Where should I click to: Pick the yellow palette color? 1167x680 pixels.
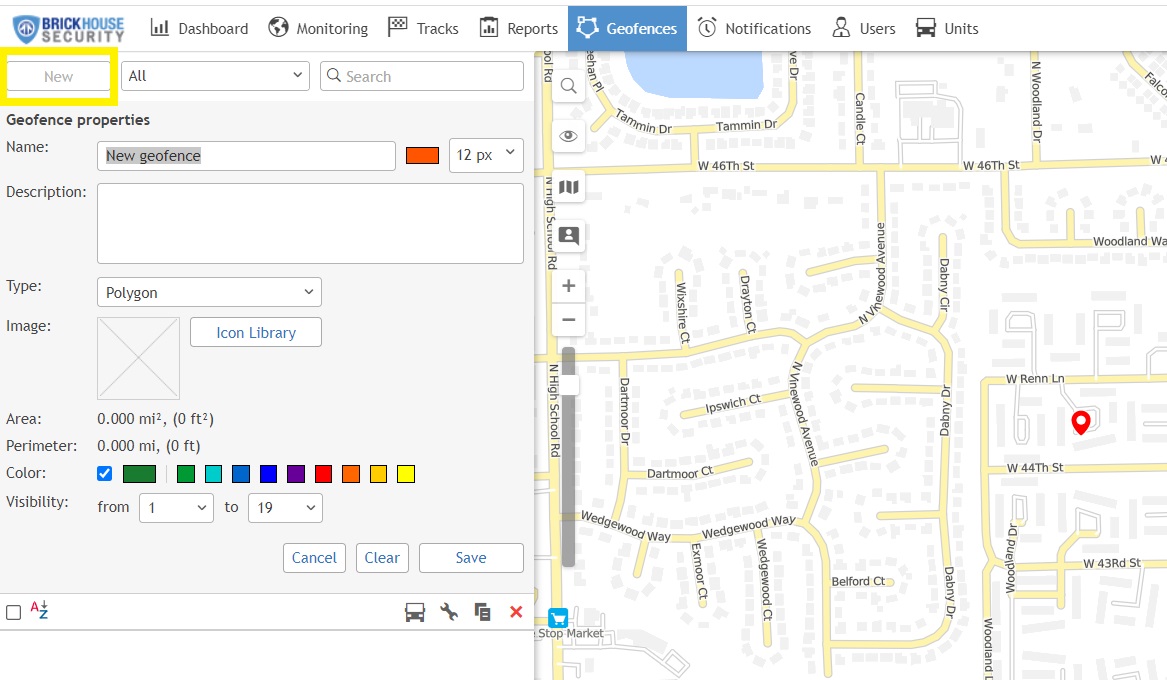pyautogui.click(x=406, y=474)
